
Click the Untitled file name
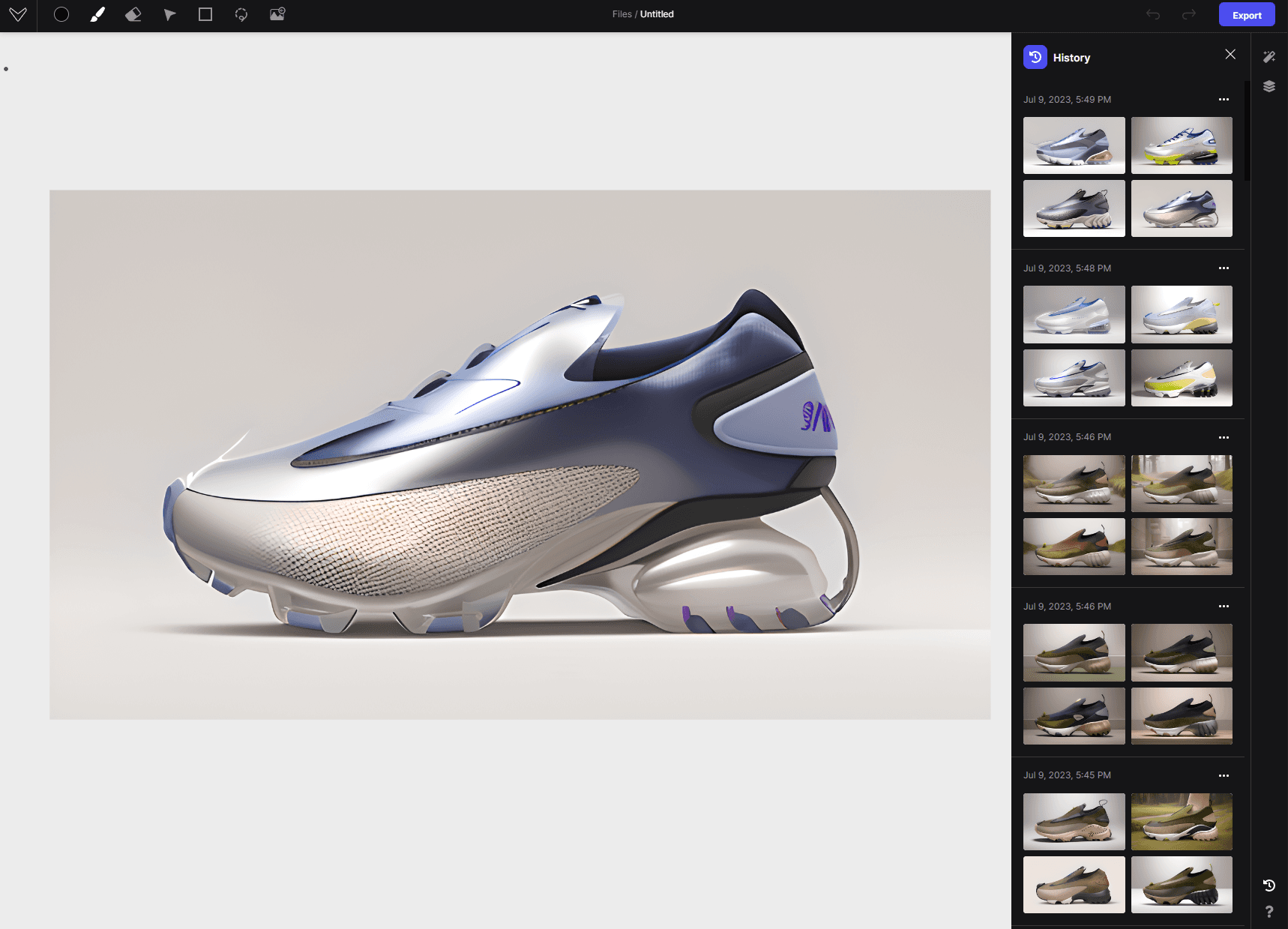pos(657,14)
